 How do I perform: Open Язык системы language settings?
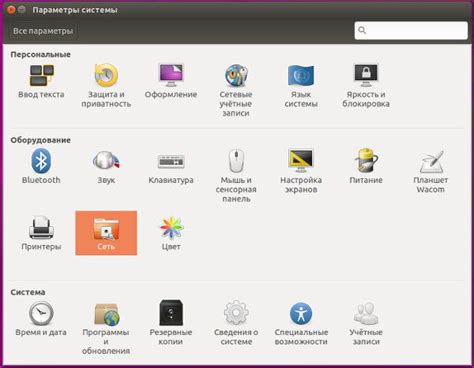coord(301,85)
